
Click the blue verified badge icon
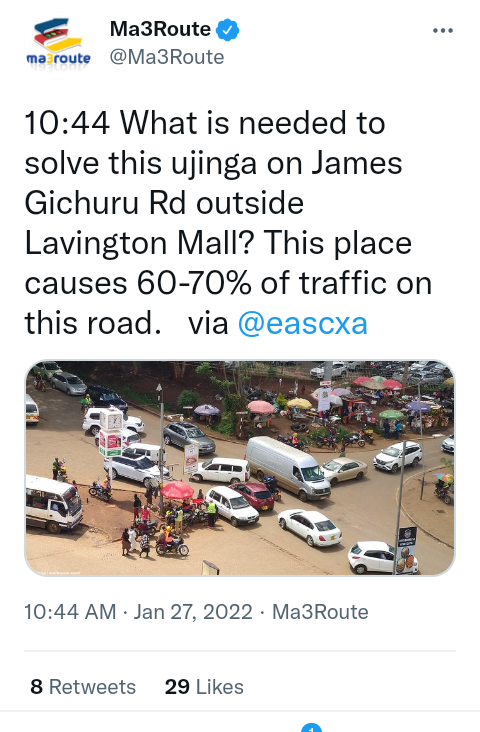227,30
